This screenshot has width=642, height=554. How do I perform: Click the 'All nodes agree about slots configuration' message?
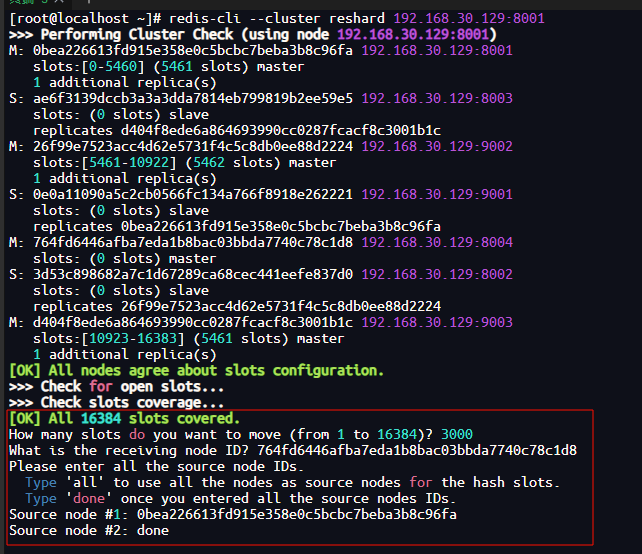pos(196,370)
